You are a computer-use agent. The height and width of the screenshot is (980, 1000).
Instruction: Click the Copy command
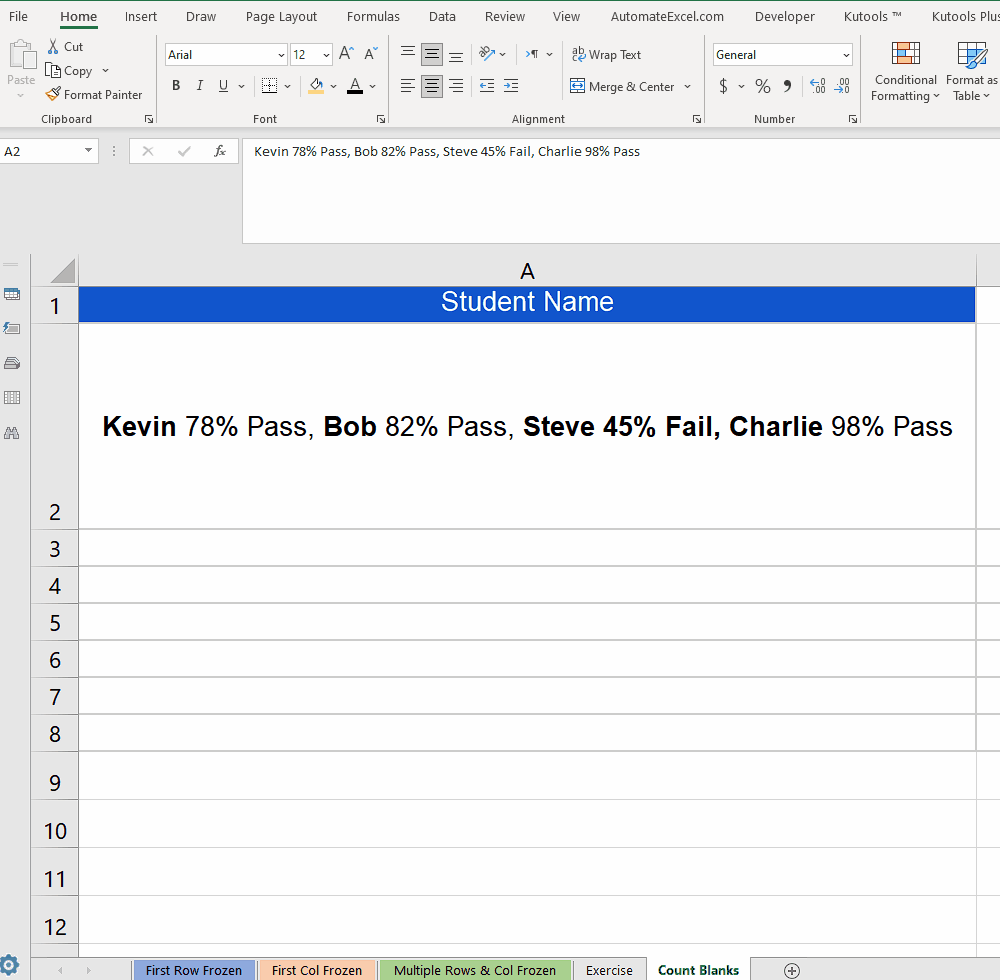[70, 70]
